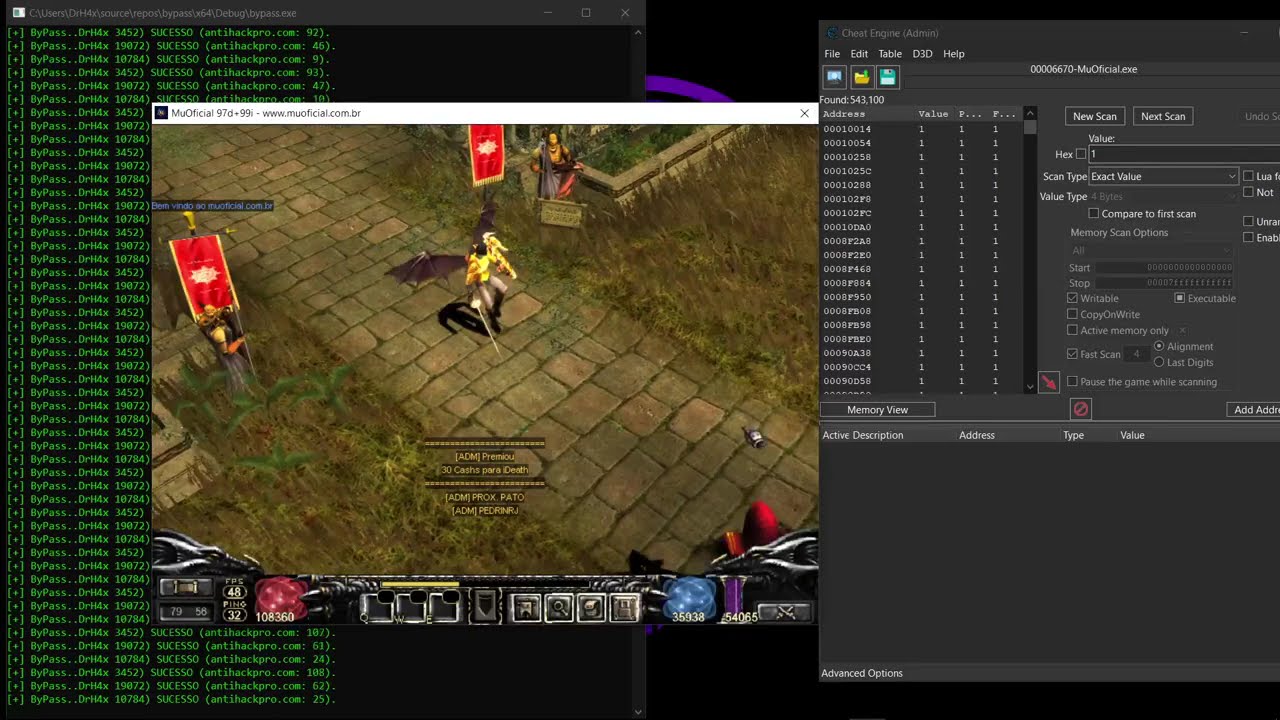1280x720 pixels.
Task: Open the Table menu in Cheat Engine
Action: (x=890, y=54)
